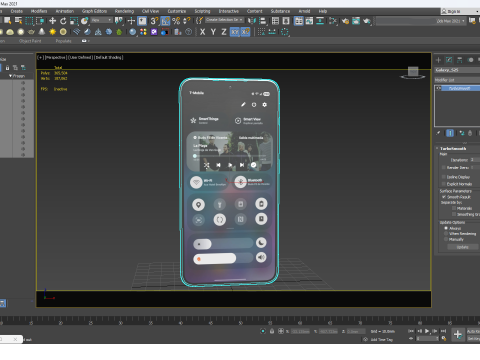480x360 pixels.
Task: Open the Modifiers menu
Action: click(39, 11)
